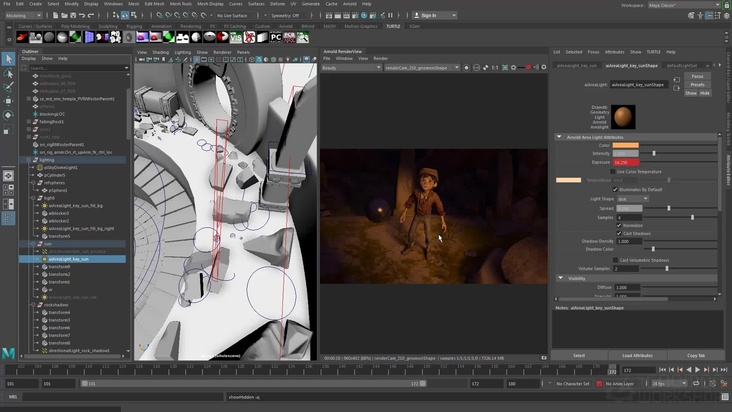Click the Undo arrow icon

[x=82, y=15]
